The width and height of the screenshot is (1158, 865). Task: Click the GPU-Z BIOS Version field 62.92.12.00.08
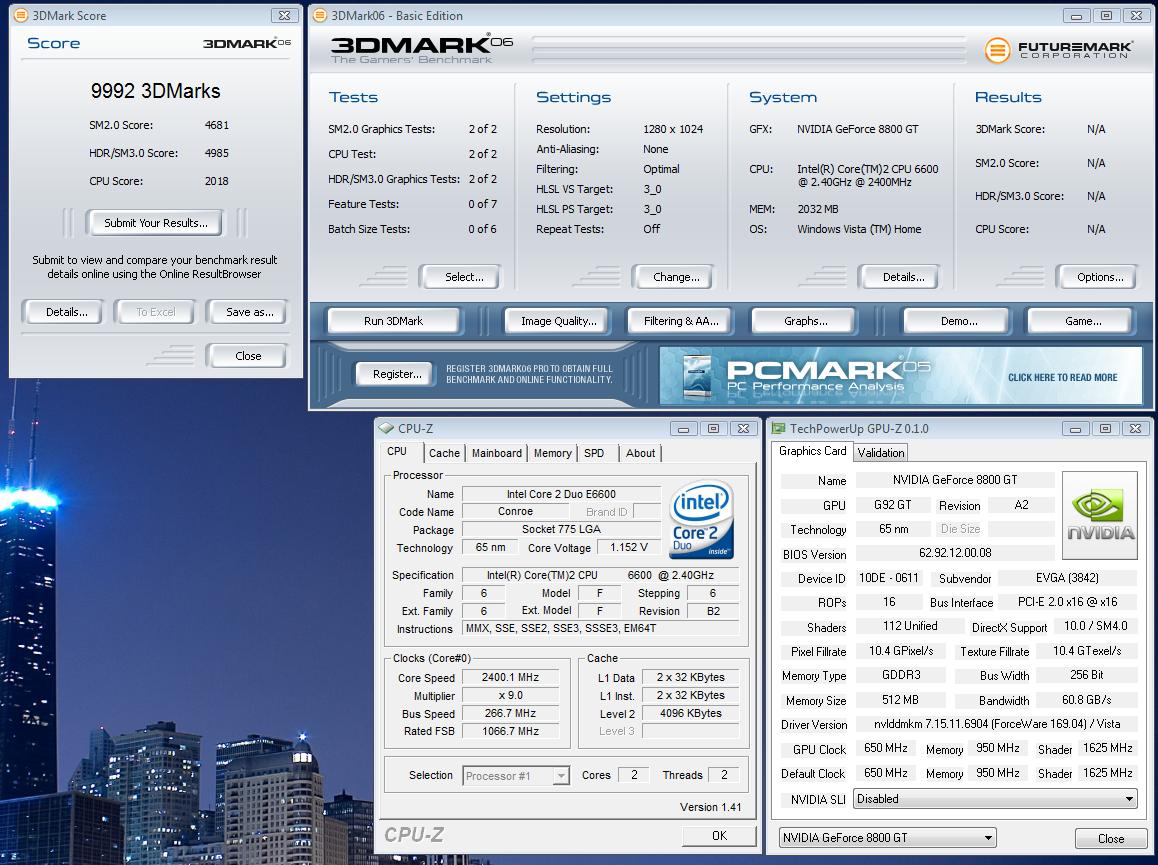pyautogui.click(x=954, y=553)
